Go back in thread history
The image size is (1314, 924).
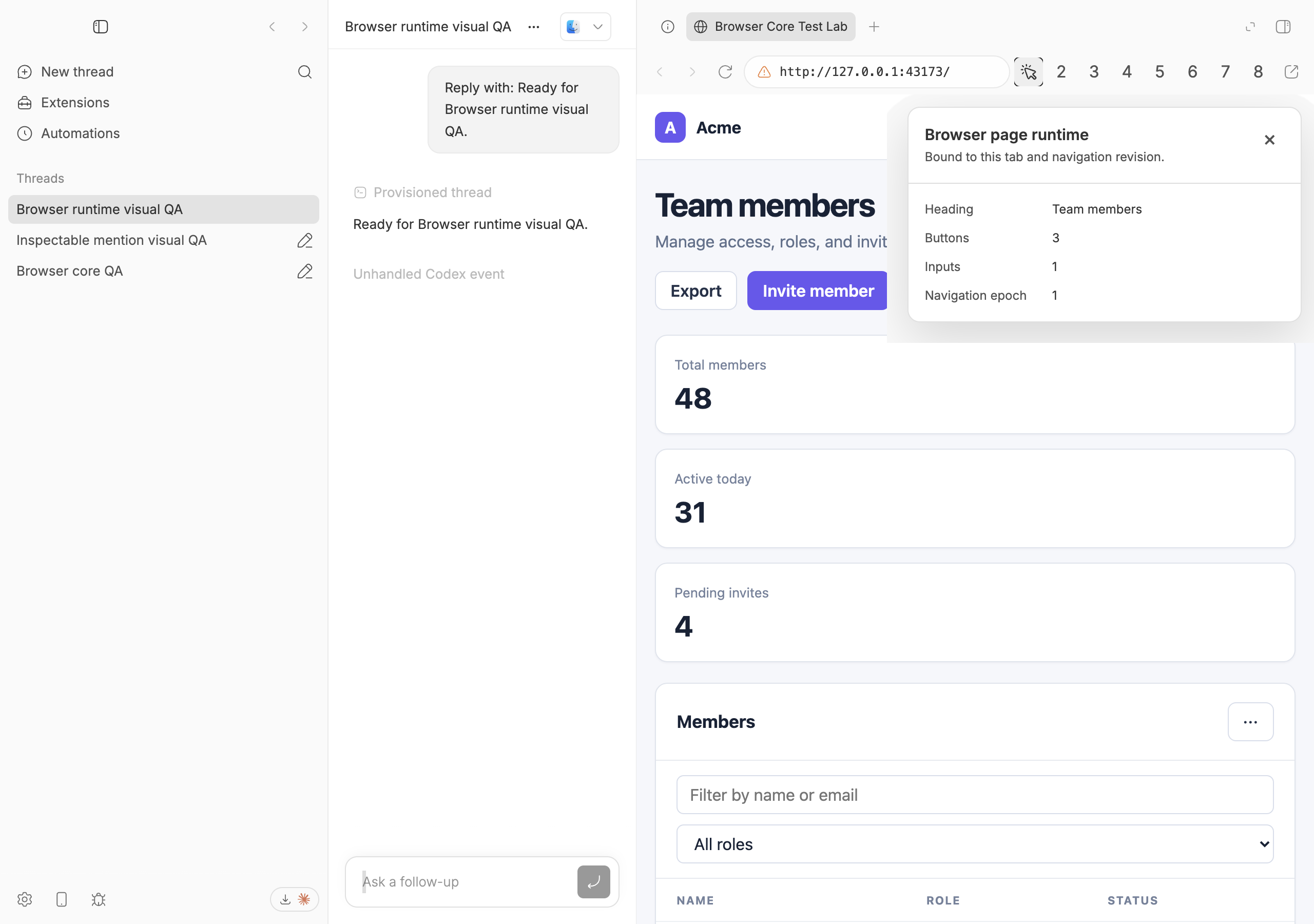273,26
